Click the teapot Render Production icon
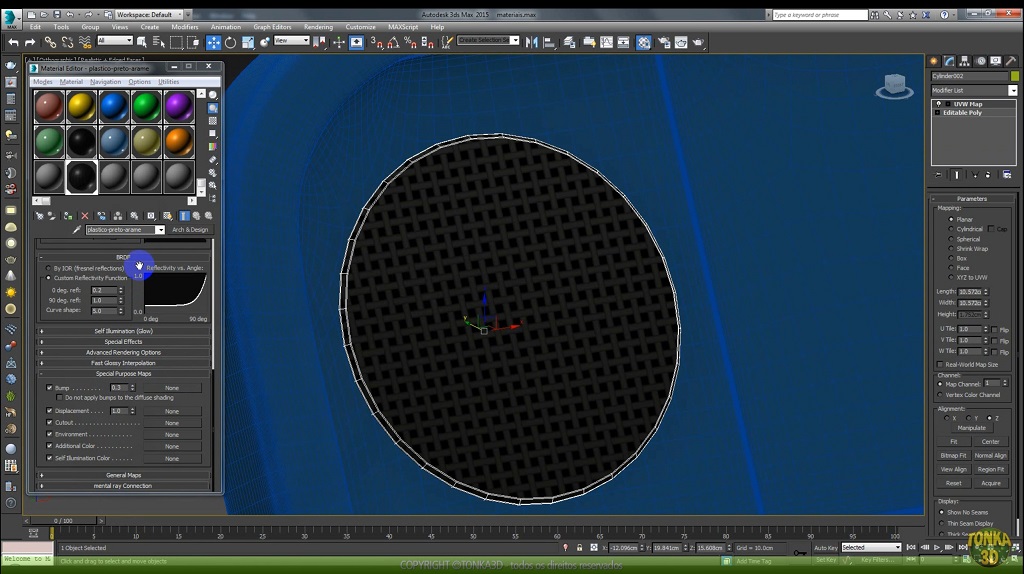Screen dimensions: 1024x574 (x=698, y=42)
